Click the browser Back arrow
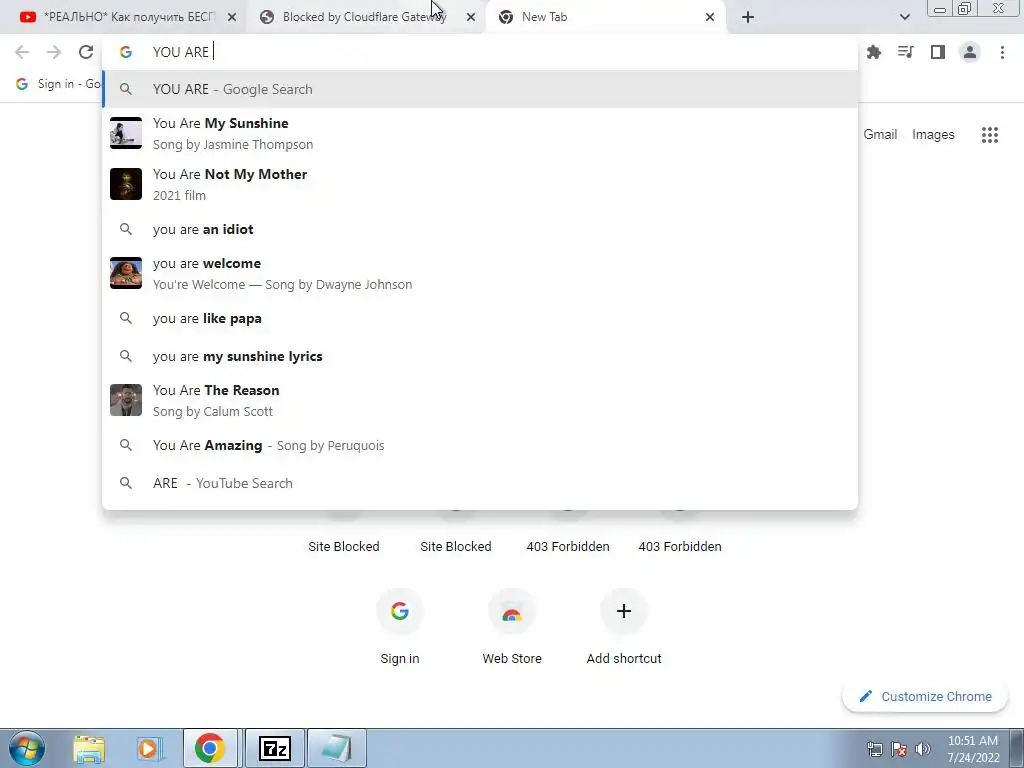 pos(22,52)
